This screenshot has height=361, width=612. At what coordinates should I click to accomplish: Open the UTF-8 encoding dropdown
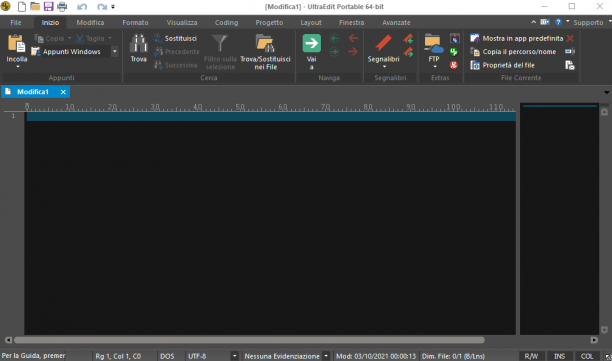234,356
